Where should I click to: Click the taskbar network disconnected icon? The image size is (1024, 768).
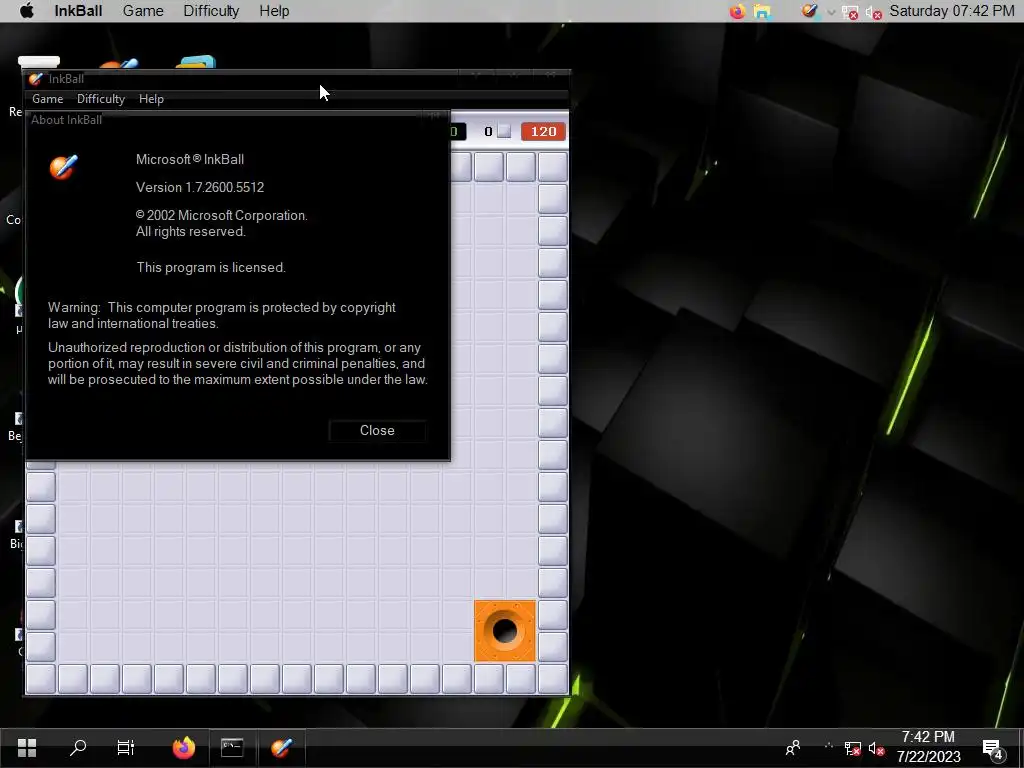click(x=852, y=748)
